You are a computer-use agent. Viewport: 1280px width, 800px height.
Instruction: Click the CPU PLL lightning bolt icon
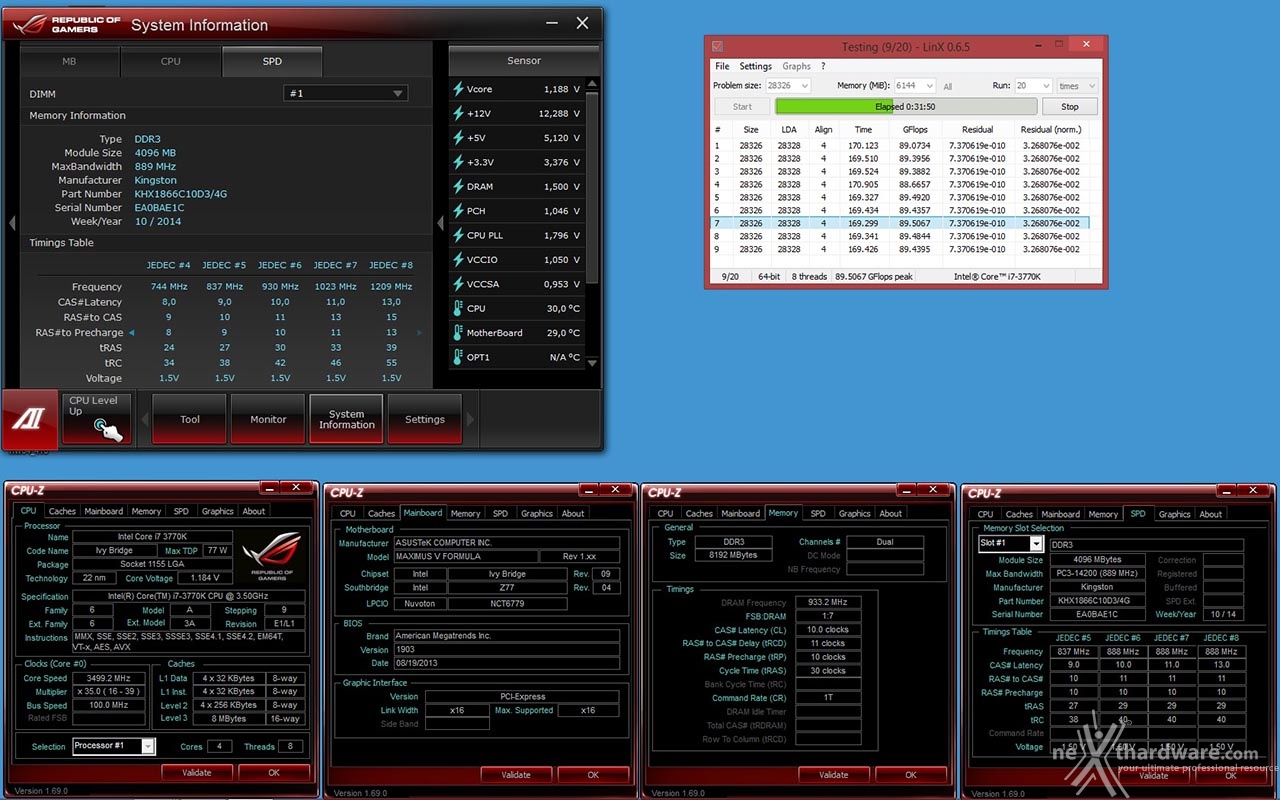click(458, 236)
